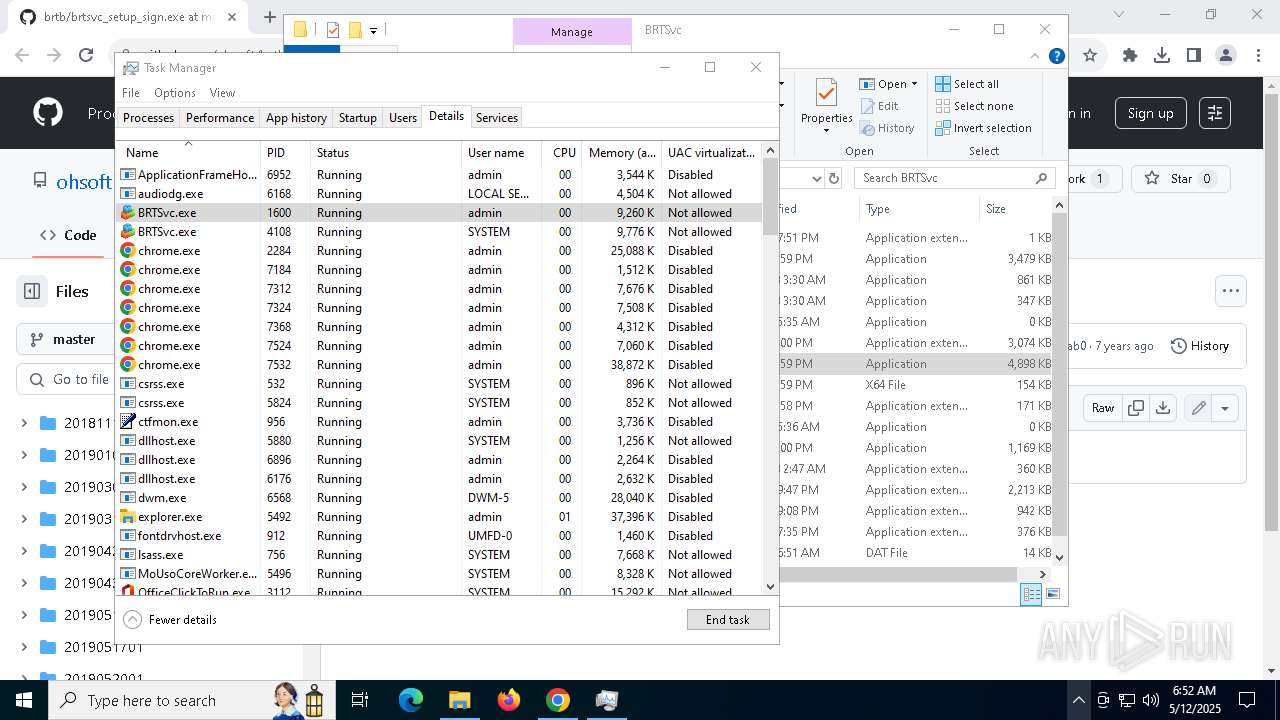Screen dimensions: 1280x720
Task: Select the fontdrvhost.exe process row
Action: coord(439,535)
